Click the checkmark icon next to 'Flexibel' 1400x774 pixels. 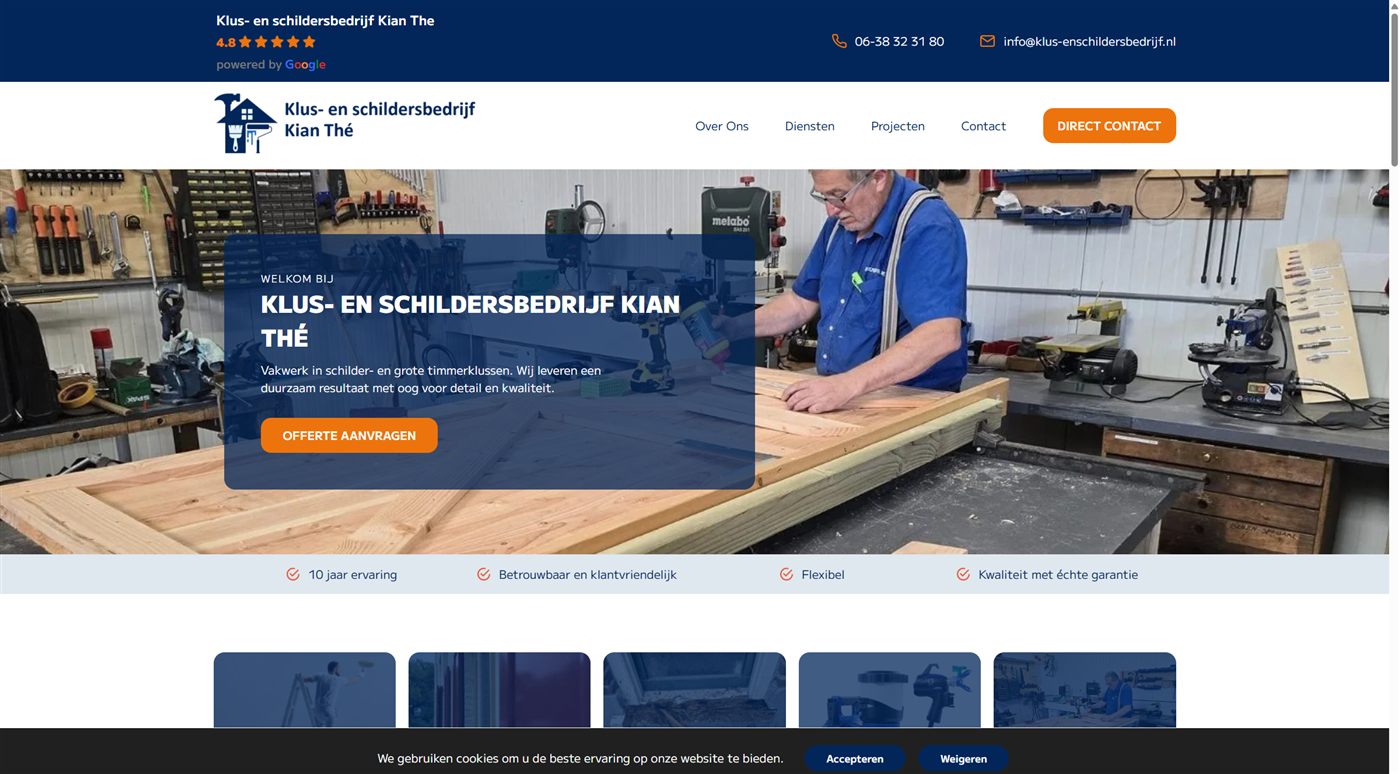tap(786, 574)
